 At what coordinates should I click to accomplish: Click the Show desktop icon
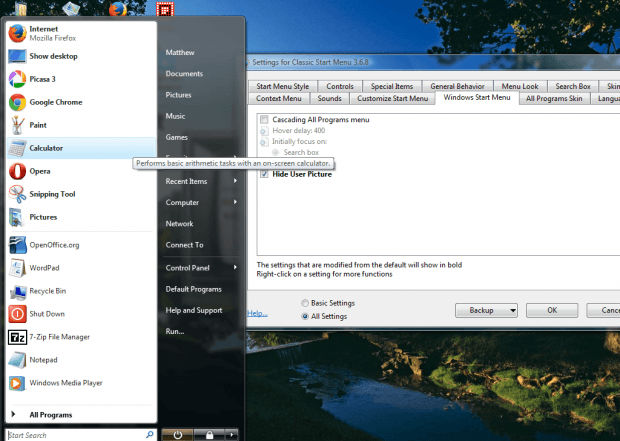click(17, 56)
